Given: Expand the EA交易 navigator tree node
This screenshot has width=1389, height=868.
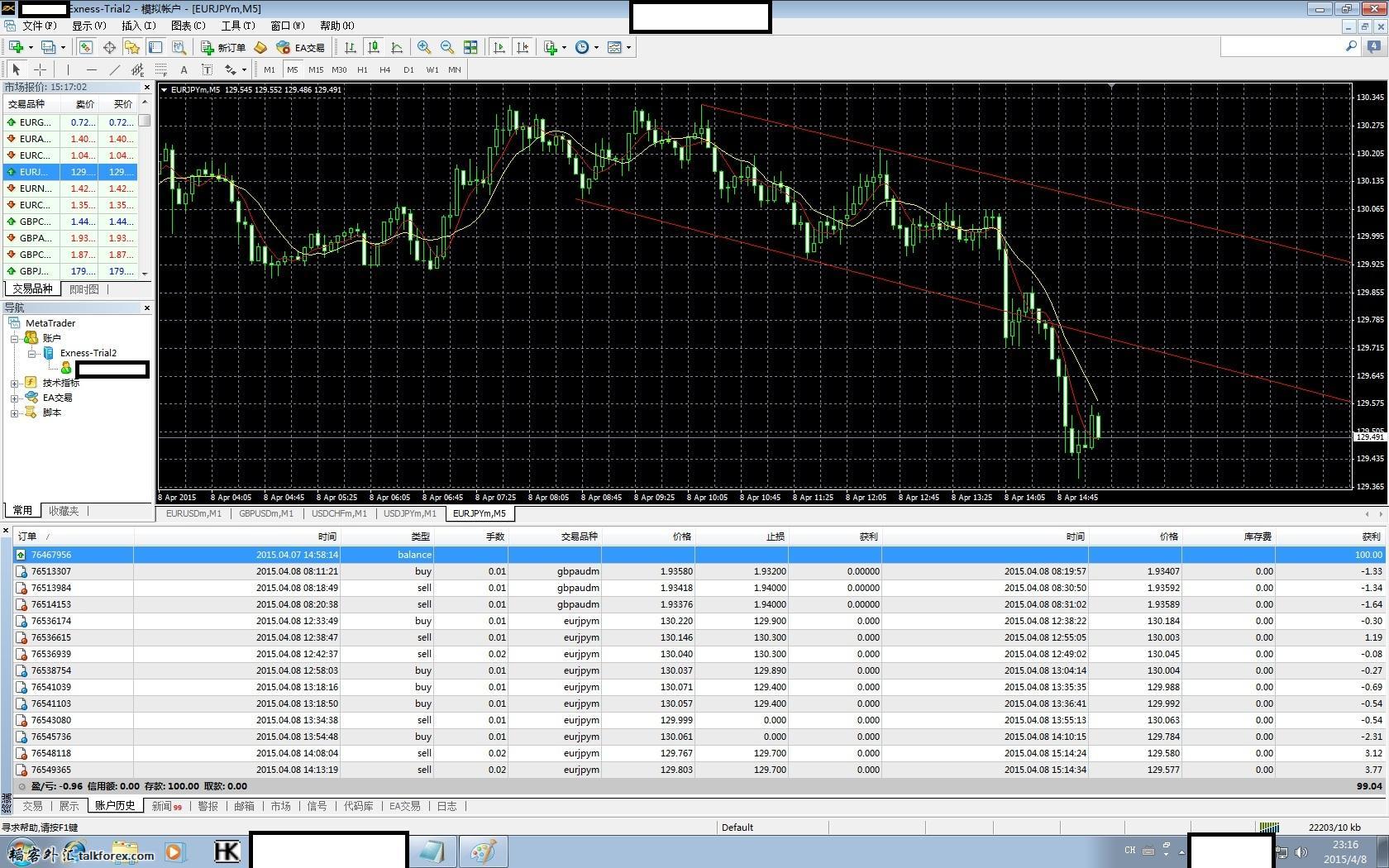Looking at the screenshot, I should [14, 398].
